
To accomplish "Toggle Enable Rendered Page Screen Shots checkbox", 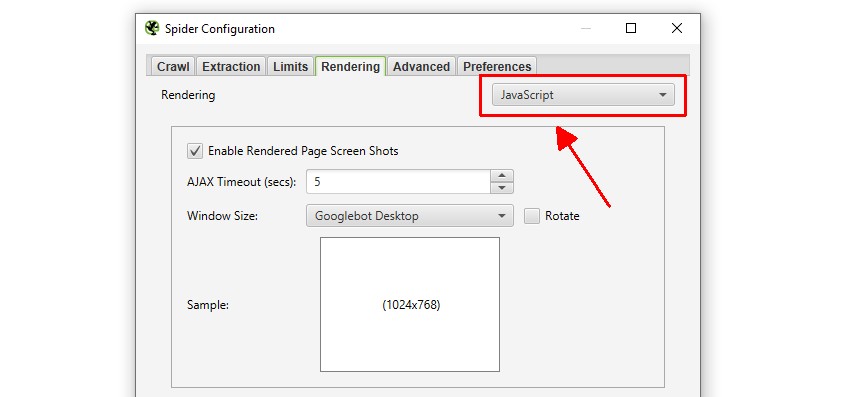I will (195, 151).
